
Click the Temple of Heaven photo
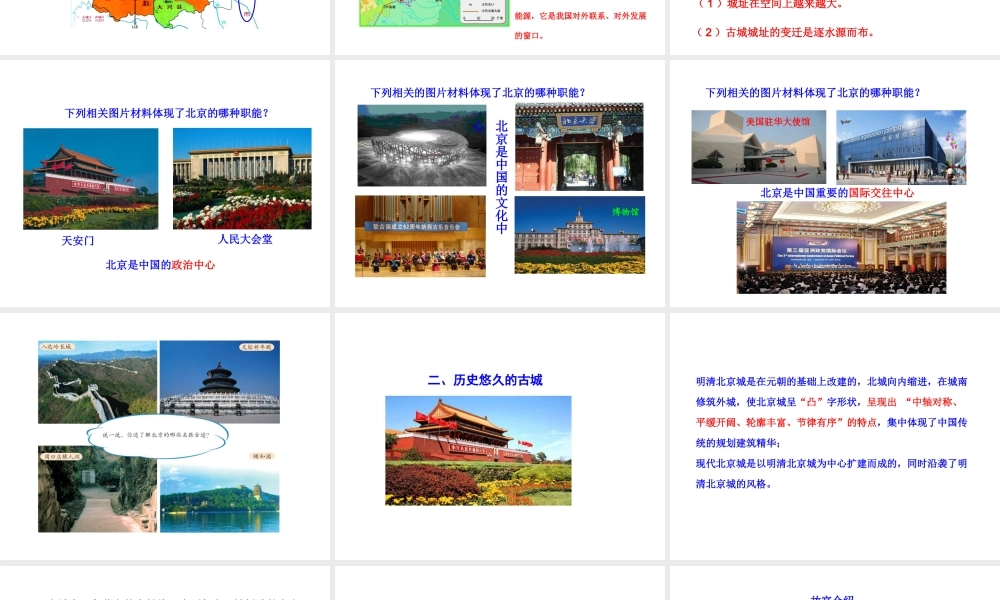(219, 382)
